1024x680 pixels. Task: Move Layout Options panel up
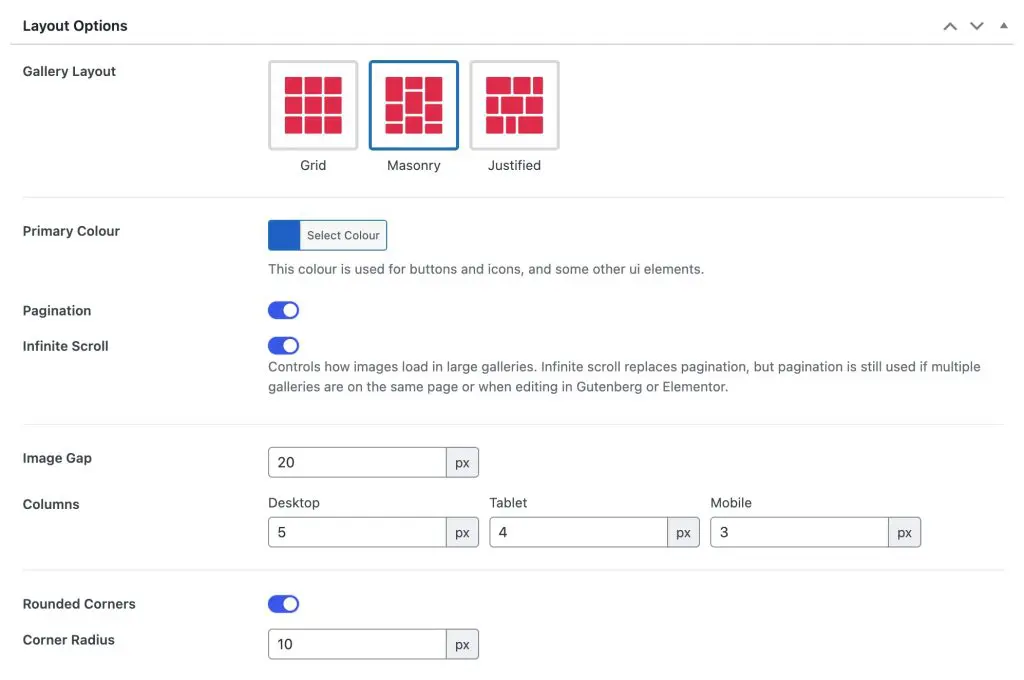[x=950, y=26]
